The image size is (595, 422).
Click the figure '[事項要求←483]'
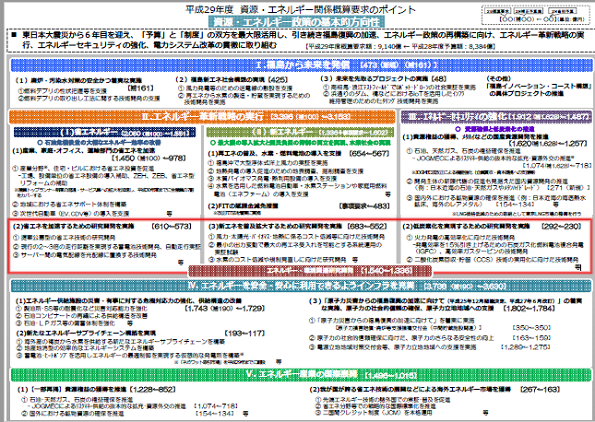coord(364,206)
